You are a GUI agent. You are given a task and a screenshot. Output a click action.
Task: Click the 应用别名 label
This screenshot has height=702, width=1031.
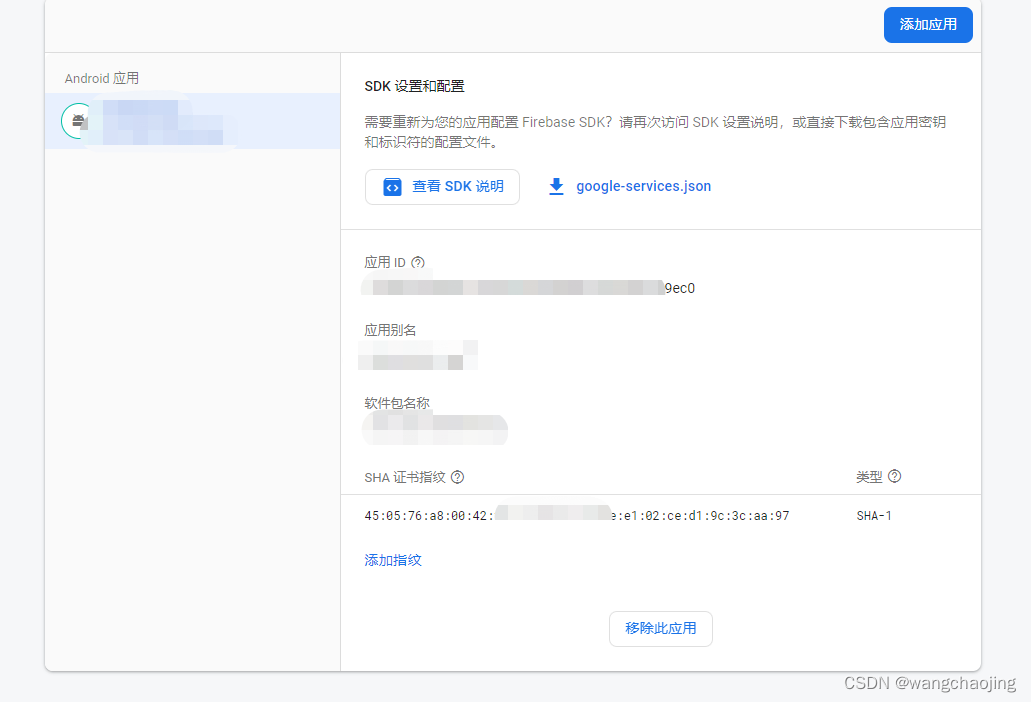click(391, 330)
